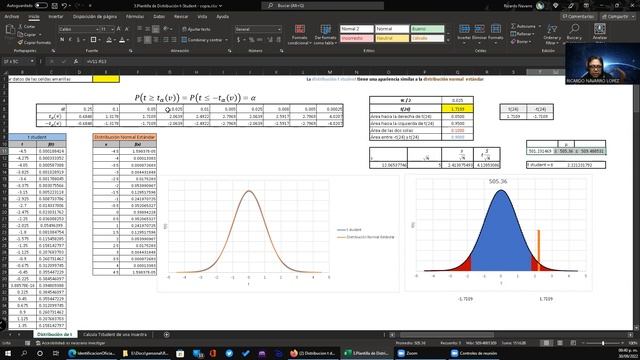Go to the Datos ribbon tab
The image size is (640, 360).
pos(159,17)
